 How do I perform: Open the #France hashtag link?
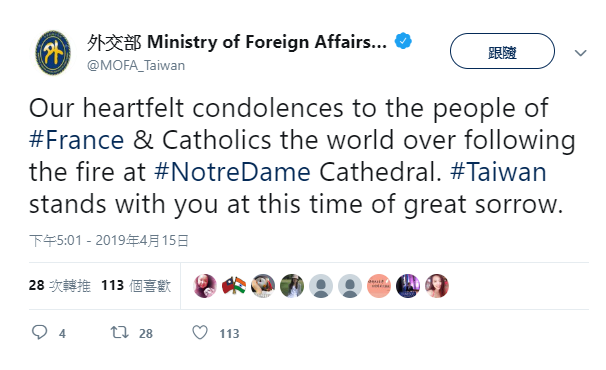click(77, 140)
